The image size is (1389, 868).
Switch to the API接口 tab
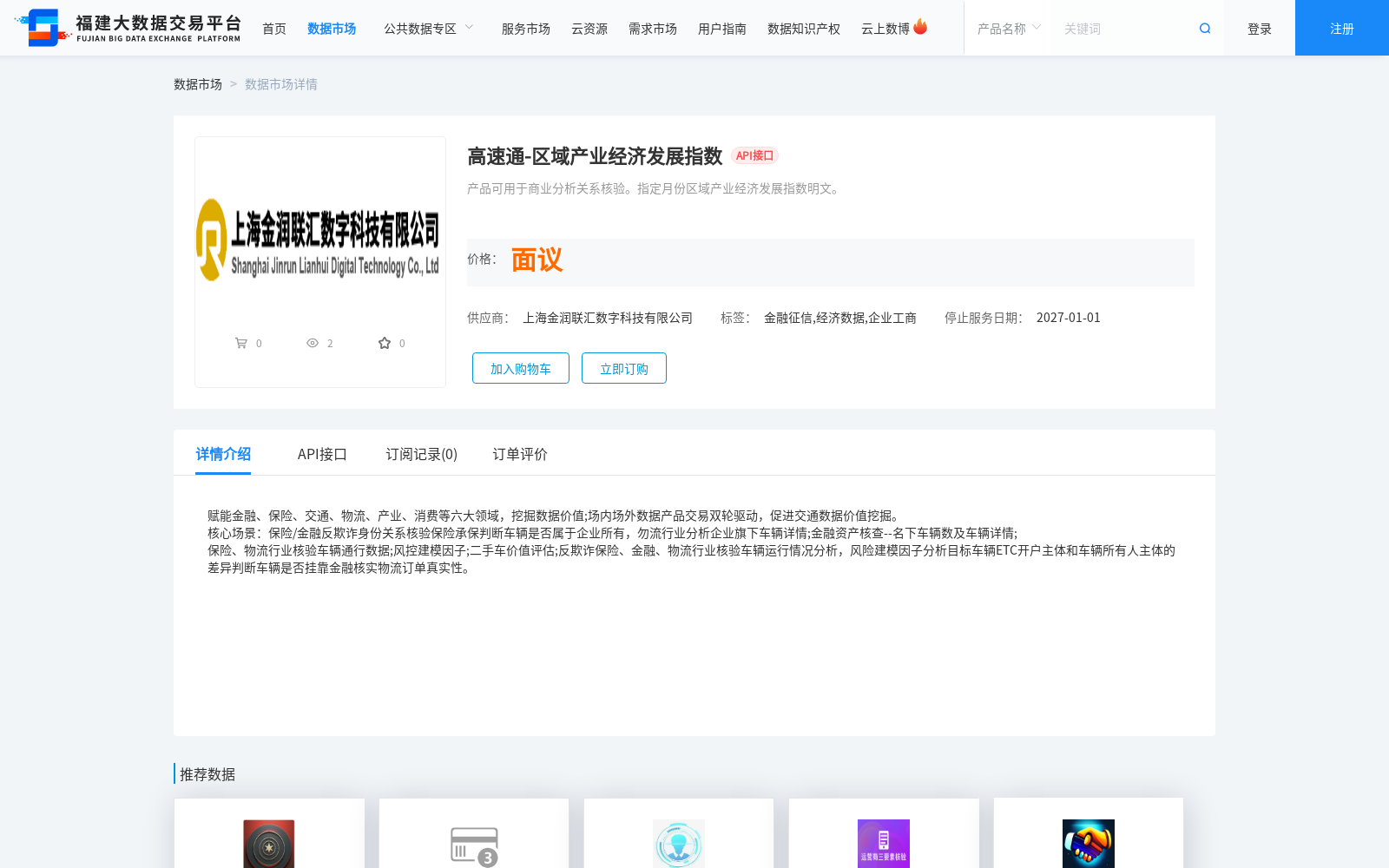tap(322, 454)
